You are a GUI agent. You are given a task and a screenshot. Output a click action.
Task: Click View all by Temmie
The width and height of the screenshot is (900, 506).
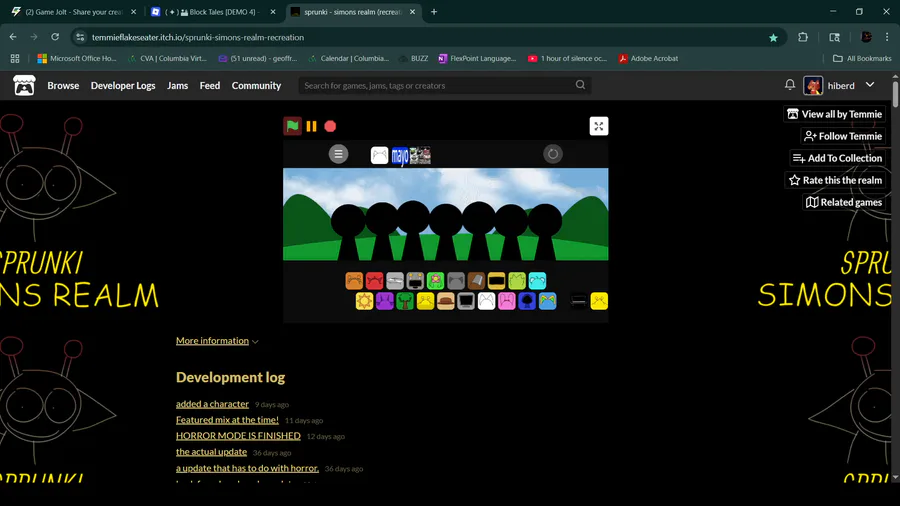(x=835, y=114)
